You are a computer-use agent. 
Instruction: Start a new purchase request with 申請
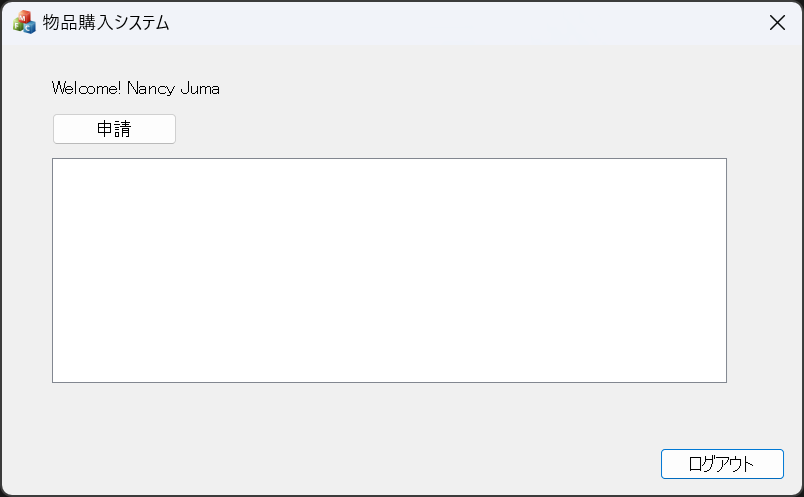point(114,129)
